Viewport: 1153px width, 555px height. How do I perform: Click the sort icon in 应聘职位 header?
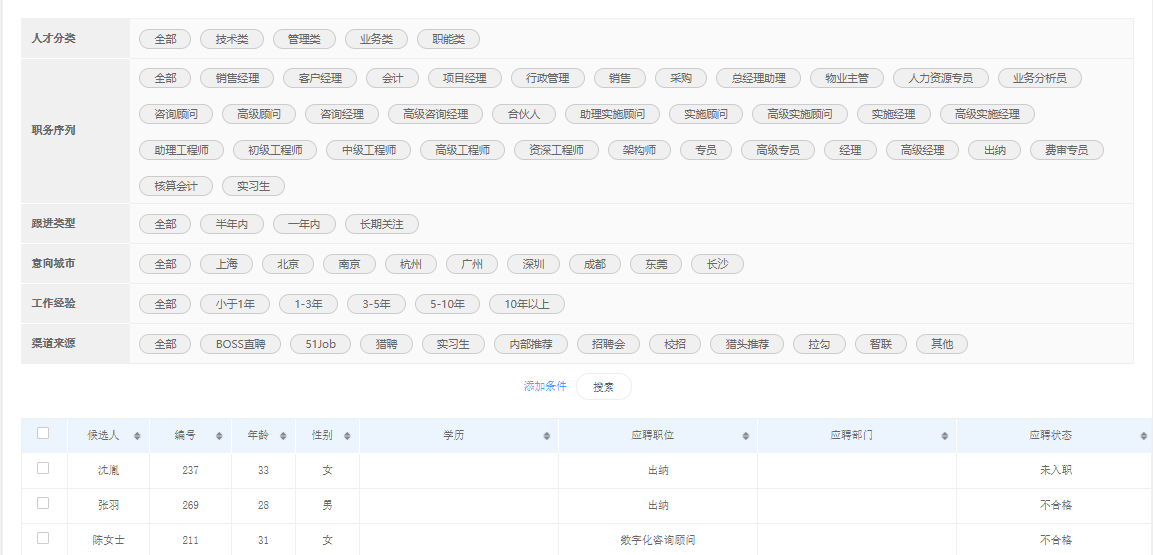pyautogui.click(x=745, y=436)
